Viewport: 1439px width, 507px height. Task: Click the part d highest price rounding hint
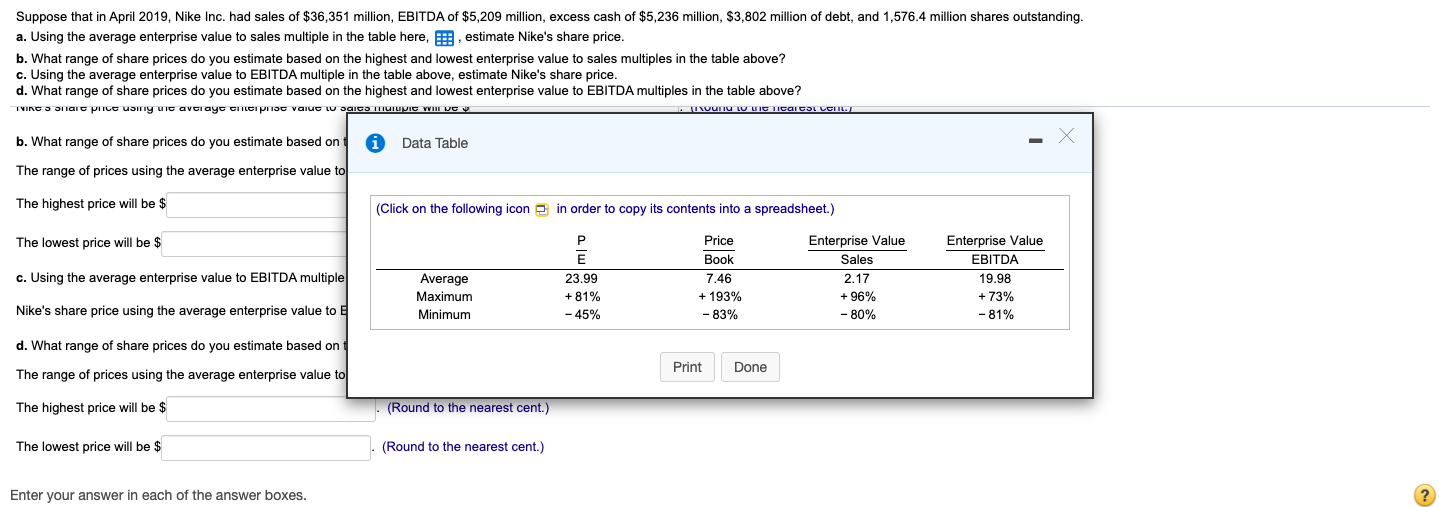coord(468,408)
